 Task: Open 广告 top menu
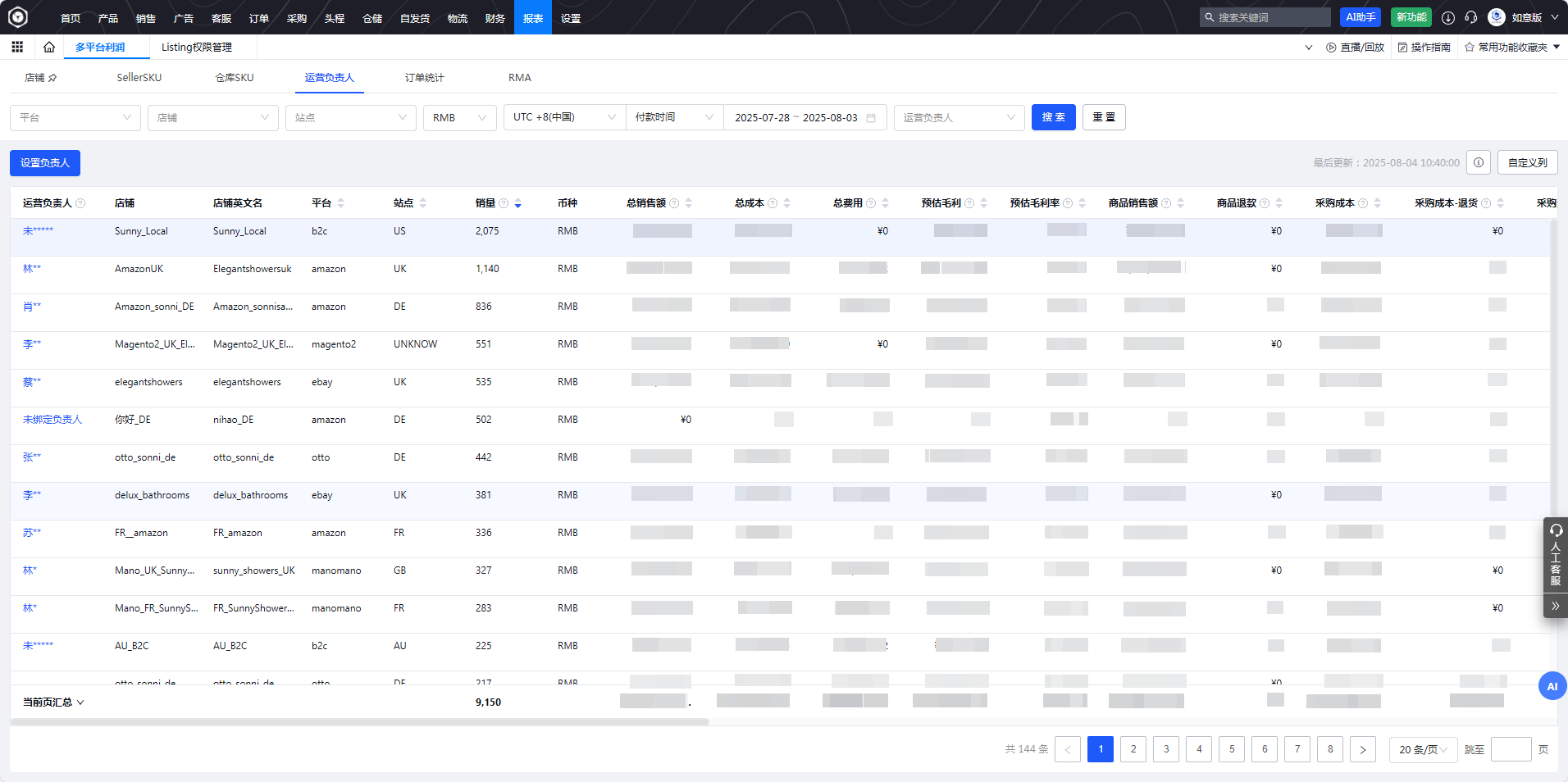[184, 17]
